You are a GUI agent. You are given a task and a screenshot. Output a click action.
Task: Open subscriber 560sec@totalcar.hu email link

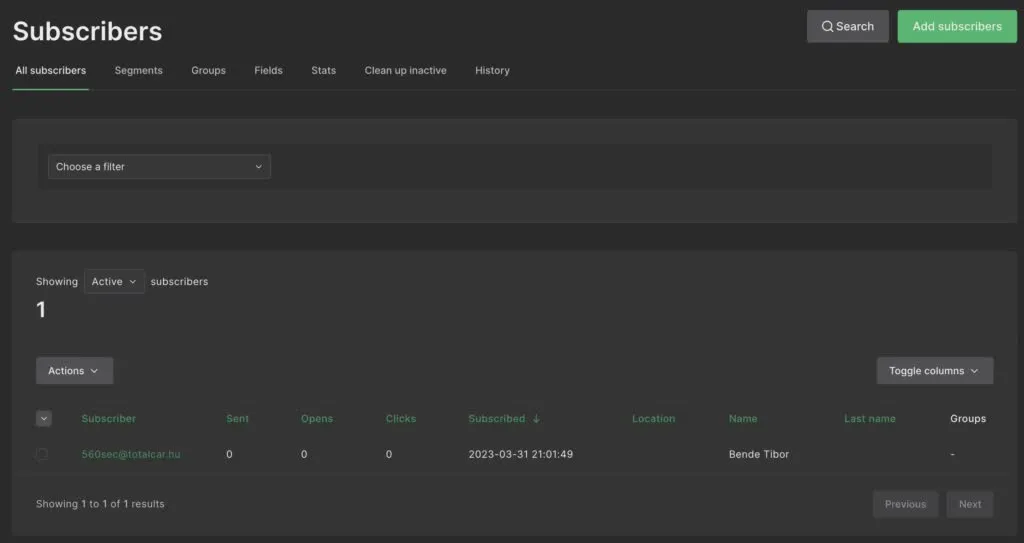(x=131, y=454)
